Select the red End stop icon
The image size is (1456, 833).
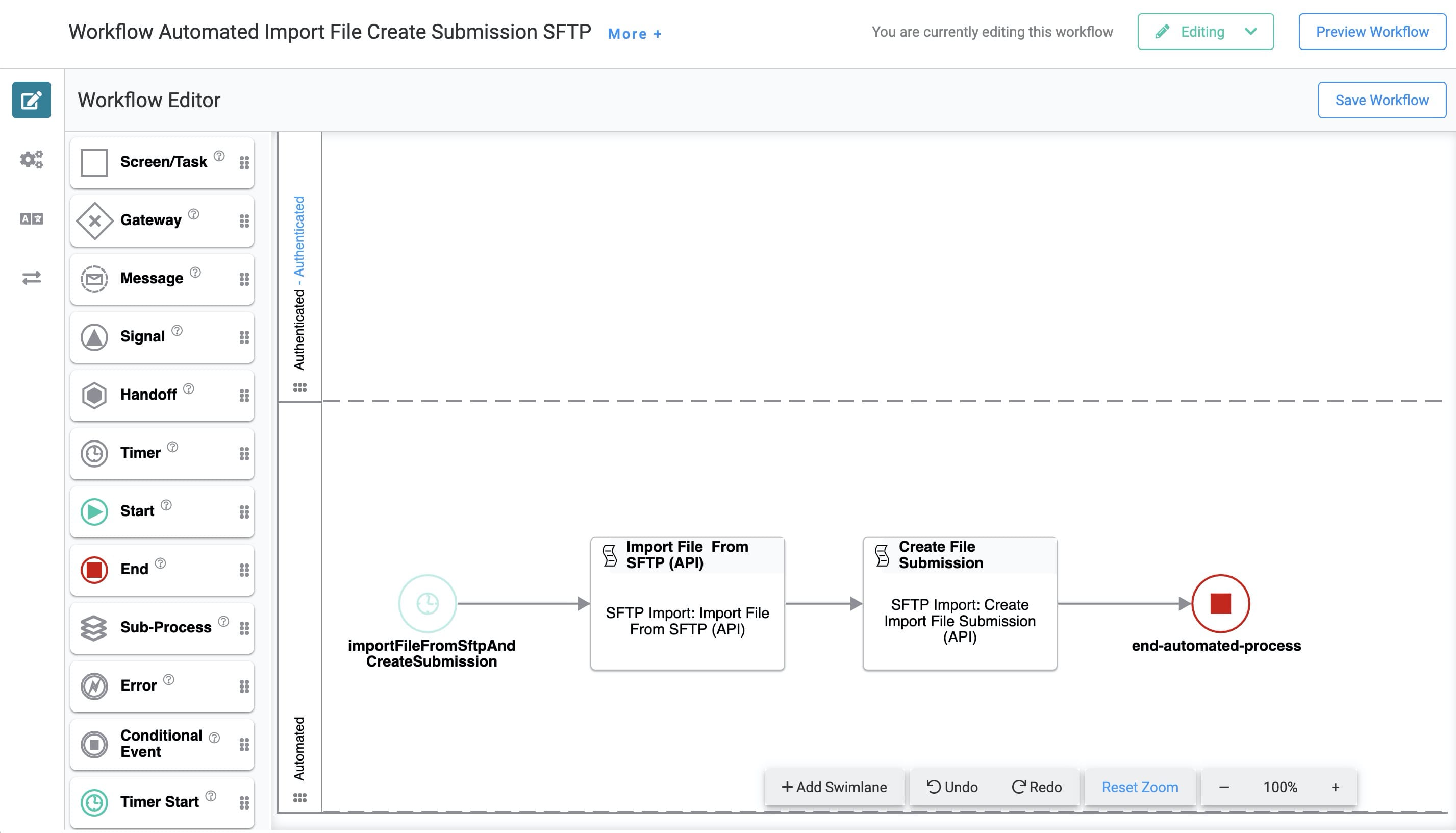(x=94, y=570)
